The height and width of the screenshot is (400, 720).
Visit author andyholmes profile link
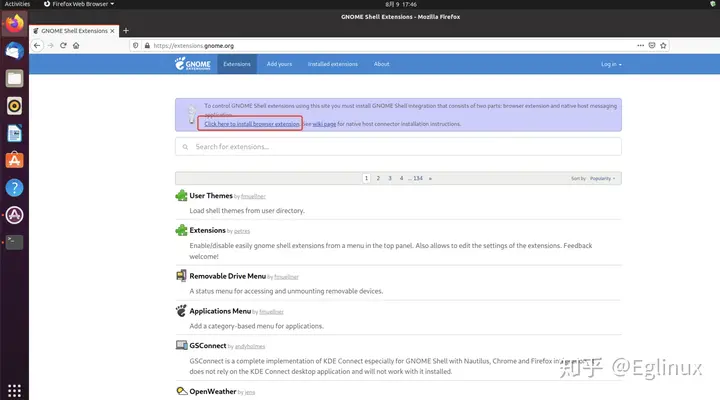pos(250,346)
